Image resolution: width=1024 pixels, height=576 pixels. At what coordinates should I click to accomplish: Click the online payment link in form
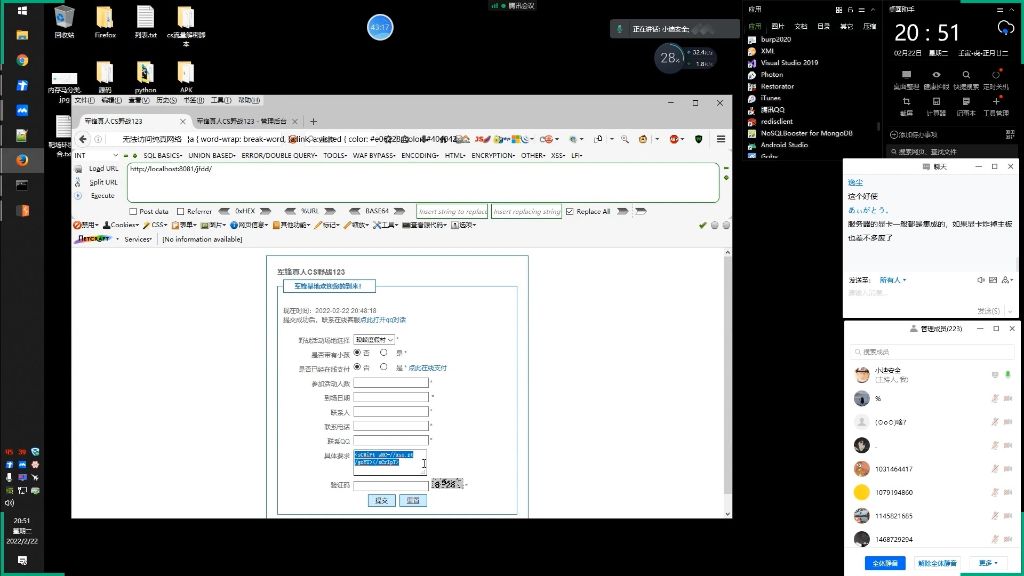[427, 368]
